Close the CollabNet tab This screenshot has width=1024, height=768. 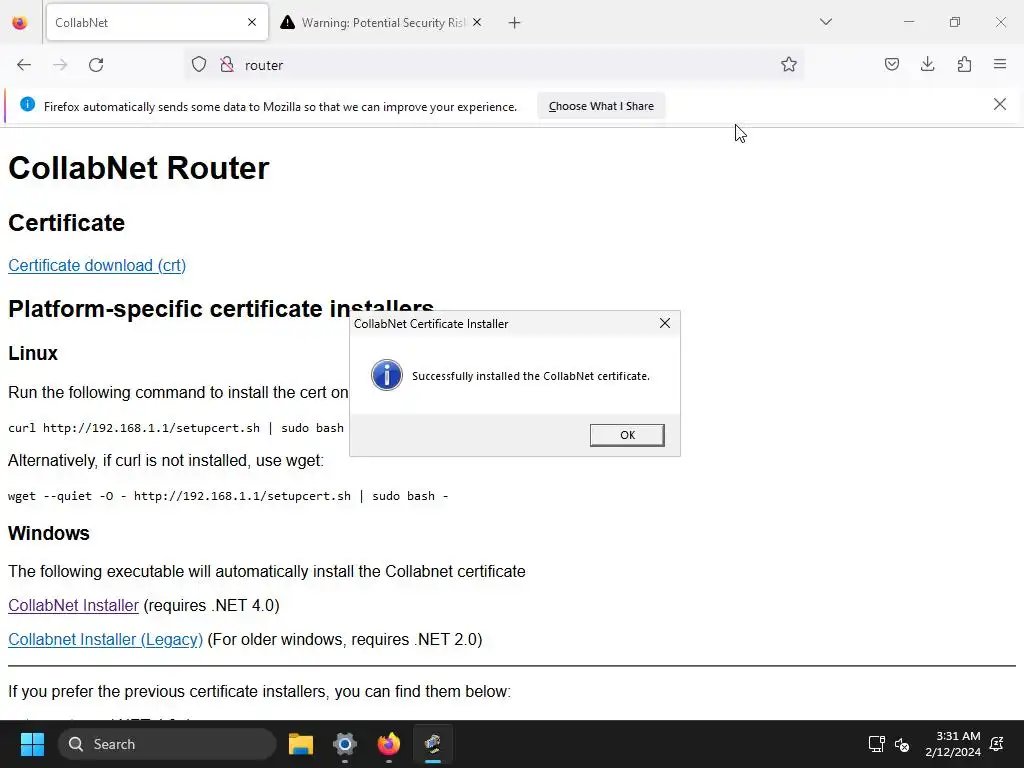pos(252,22)
